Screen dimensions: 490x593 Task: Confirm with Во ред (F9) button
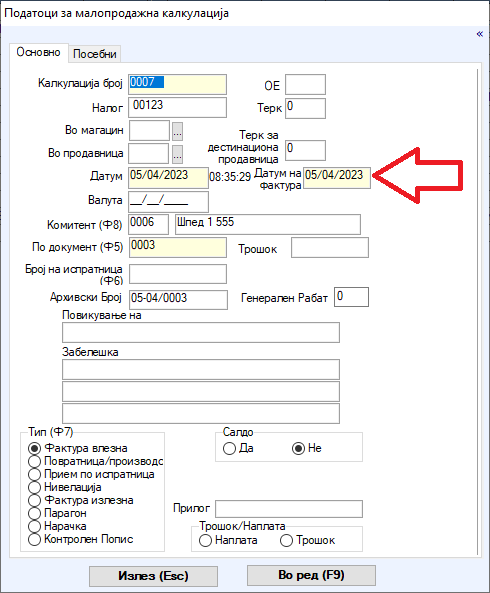click(x=311, y=575)
